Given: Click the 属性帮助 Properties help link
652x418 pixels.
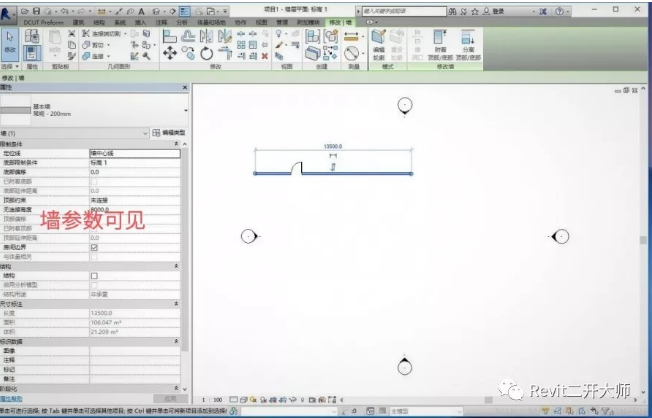Looking at the screenshot, I should (11, 399).
